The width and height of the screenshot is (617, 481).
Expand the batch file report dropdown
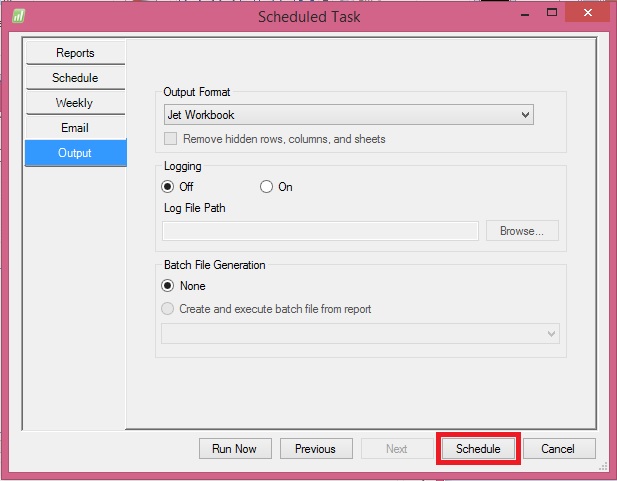click(x=360, y=333)
